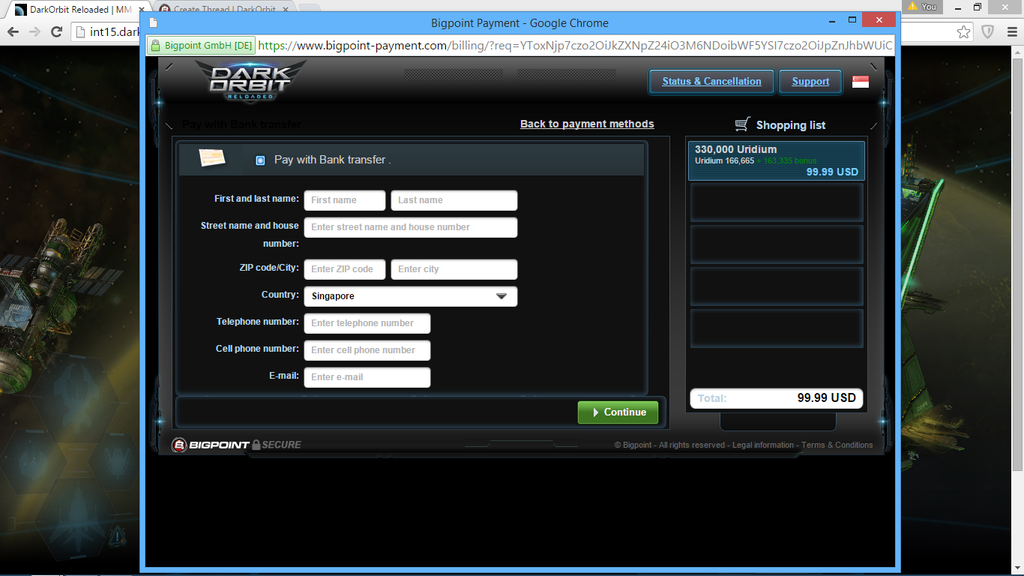
Task: Click the Singapore flag language icon
Action: (x=860, y=82)
